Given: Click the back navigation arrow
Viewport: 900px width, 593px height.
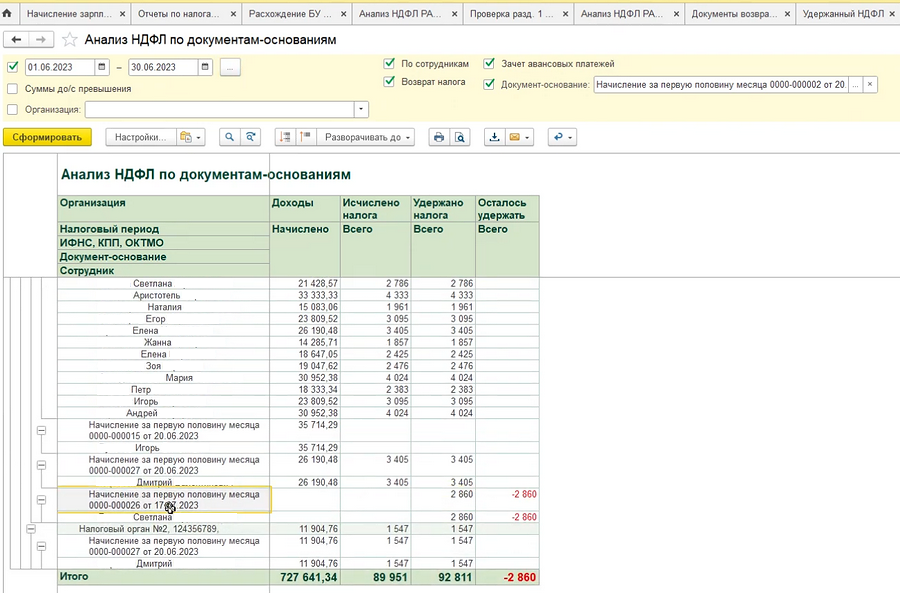Looking at the screenshot, I should click(16, 40).
